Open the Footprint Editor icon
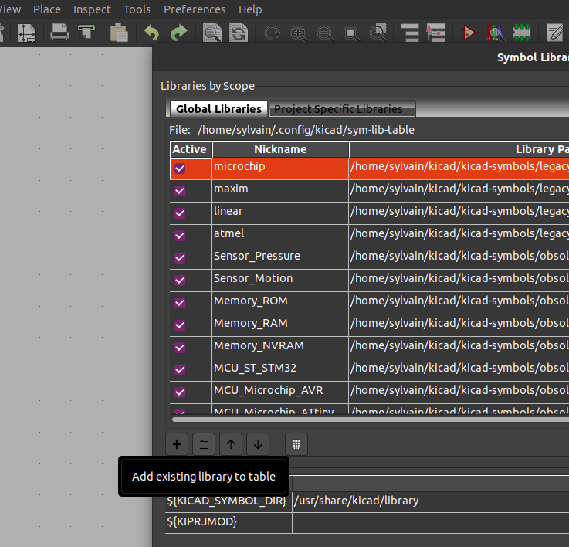This screenshot has height=547, width=569. point(522,33)
